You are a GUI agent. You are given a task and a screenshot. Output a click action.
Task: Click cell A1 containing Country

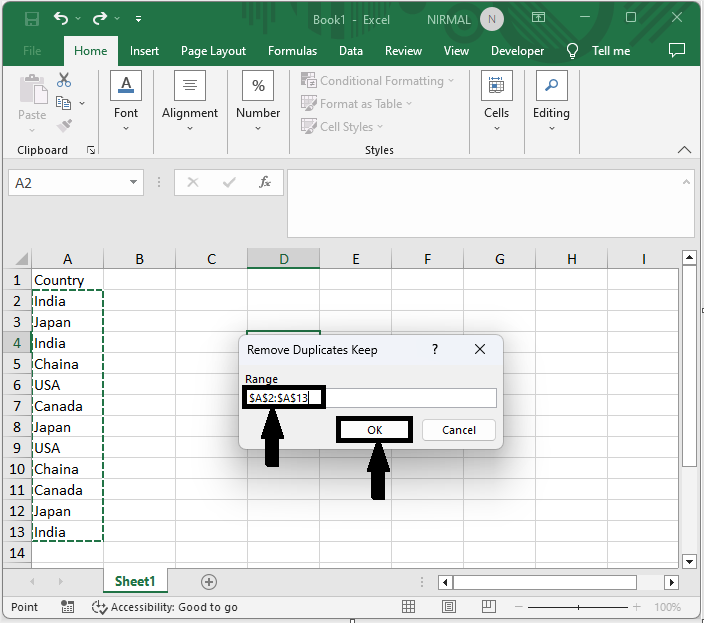(x=67, y=280)
